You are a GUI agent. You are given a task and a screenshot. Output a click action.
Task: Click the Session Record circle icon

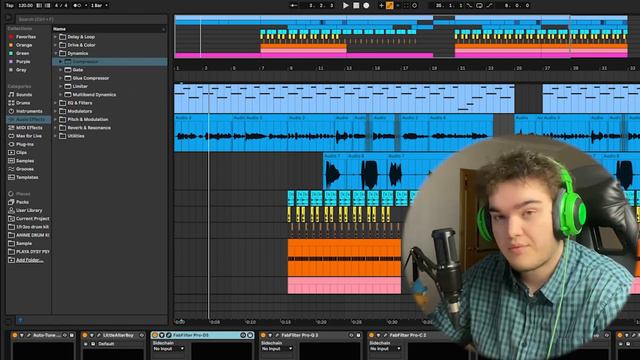pyautogui.click(x=414, y=5)
